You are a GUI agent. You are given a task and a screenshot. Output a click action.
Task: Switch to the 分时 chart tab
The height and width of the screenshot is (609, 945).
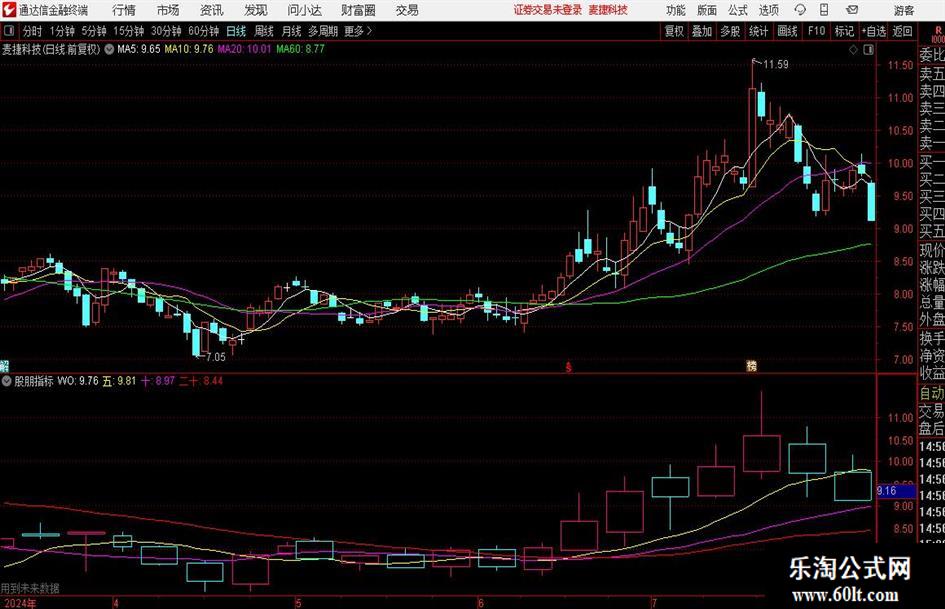(x=33, y=31)
